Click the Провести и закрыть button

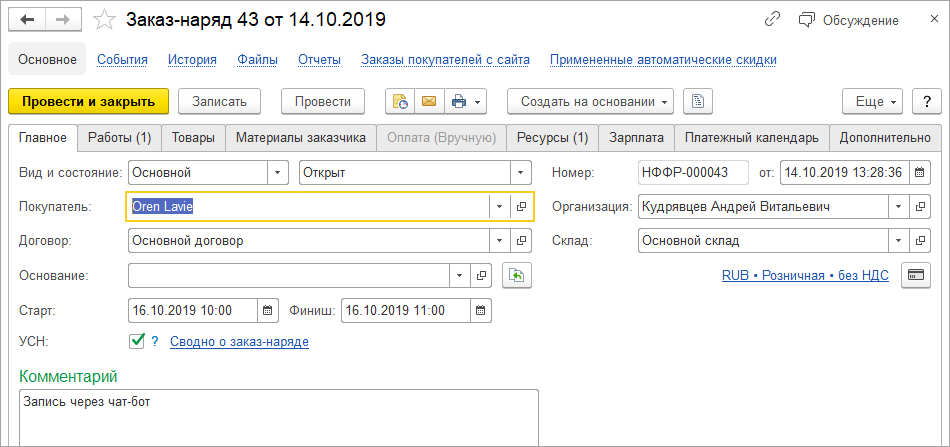tap(88, 101)
